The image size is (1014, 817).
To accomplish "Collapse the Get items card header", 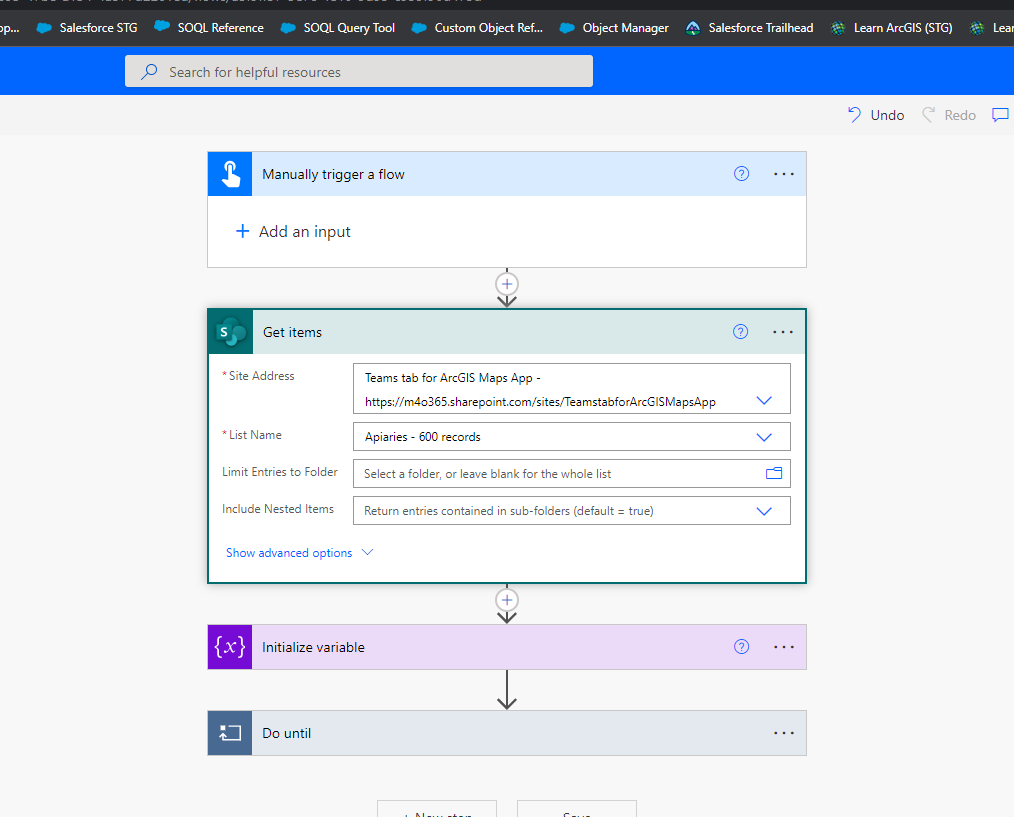I will click(507, 332).
